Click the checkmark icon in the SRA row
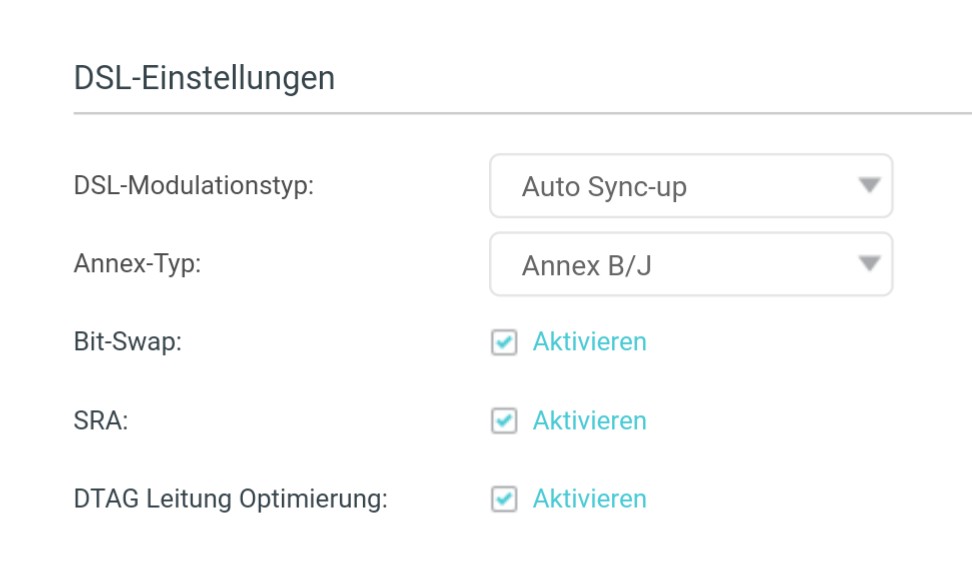The image size is (972, 588). pyautogui.click(x=505, y=421)
